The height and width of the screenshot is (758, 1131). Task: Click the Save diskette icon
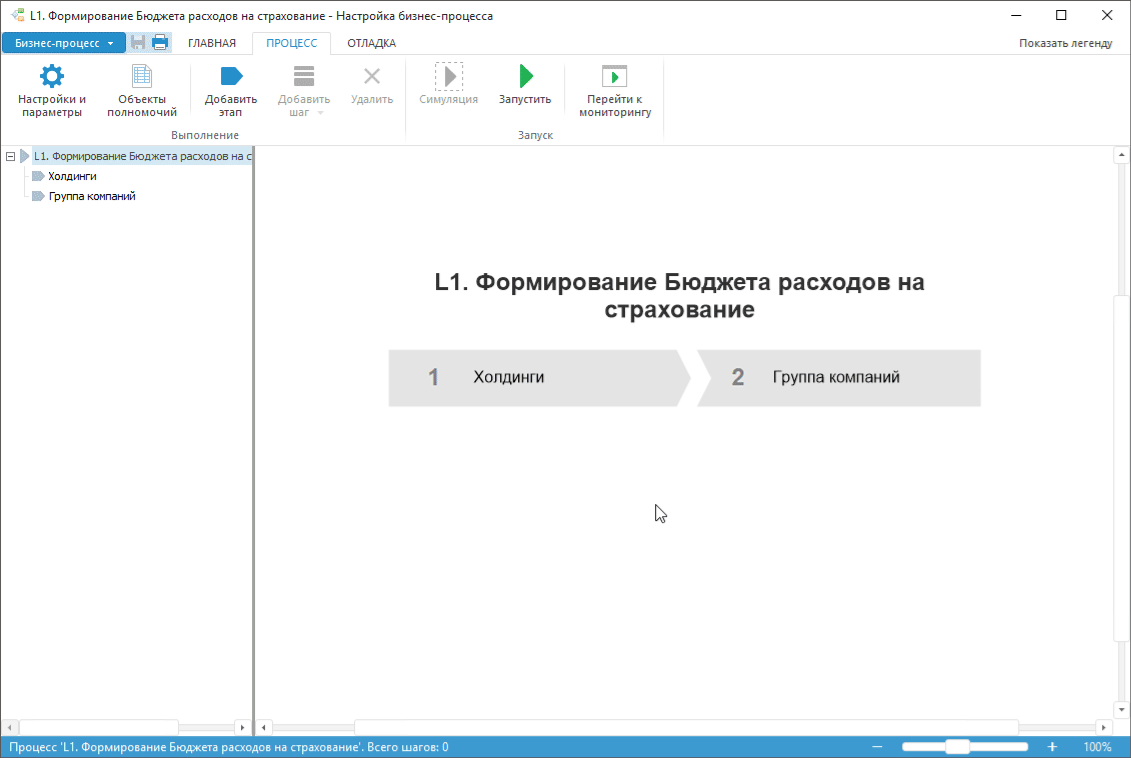click(x=138, y=43)
